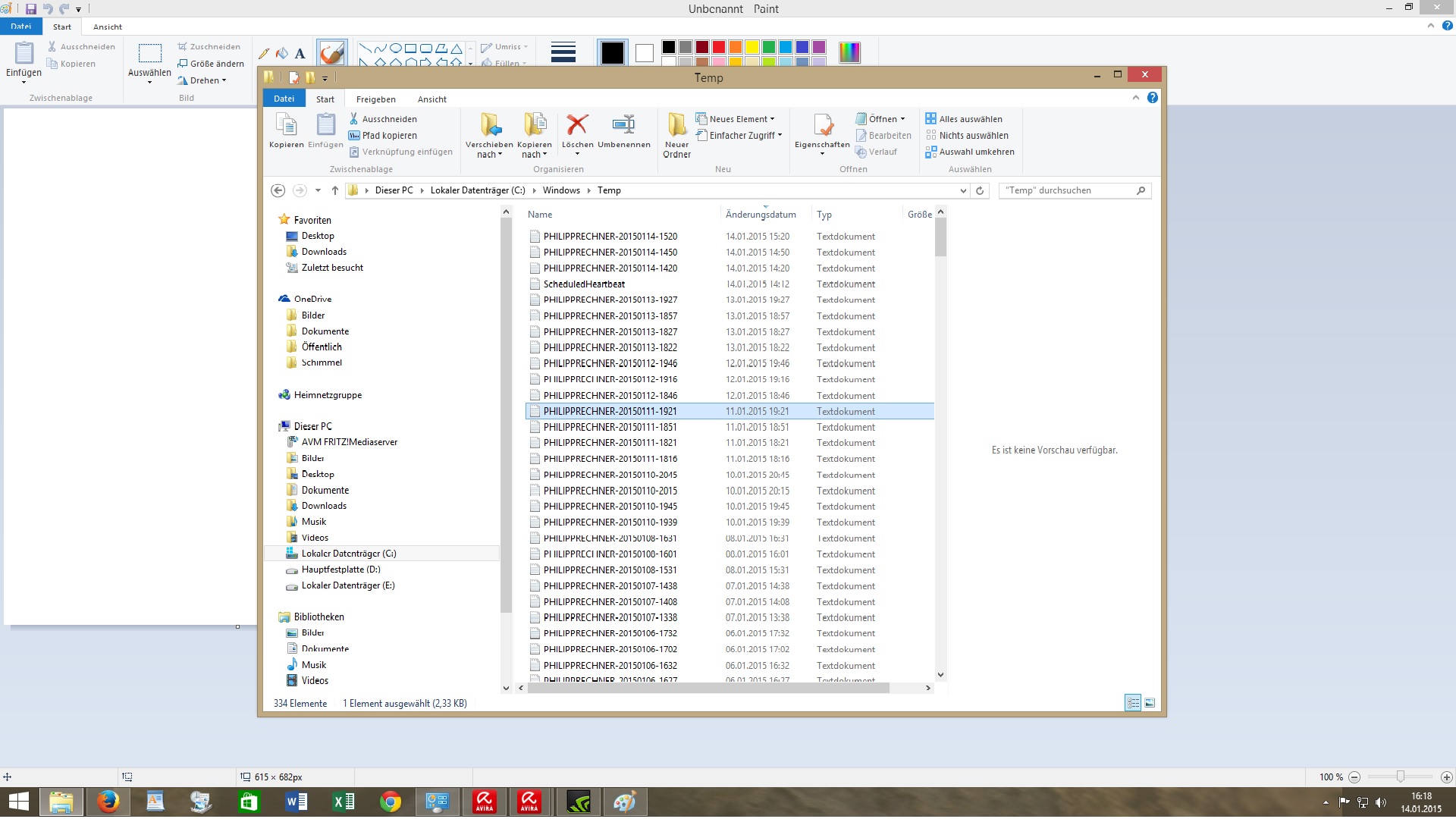The width and height of the screenshot is (1456, 819).
Task: Select Paint's text tool
Action: point(300,53)
